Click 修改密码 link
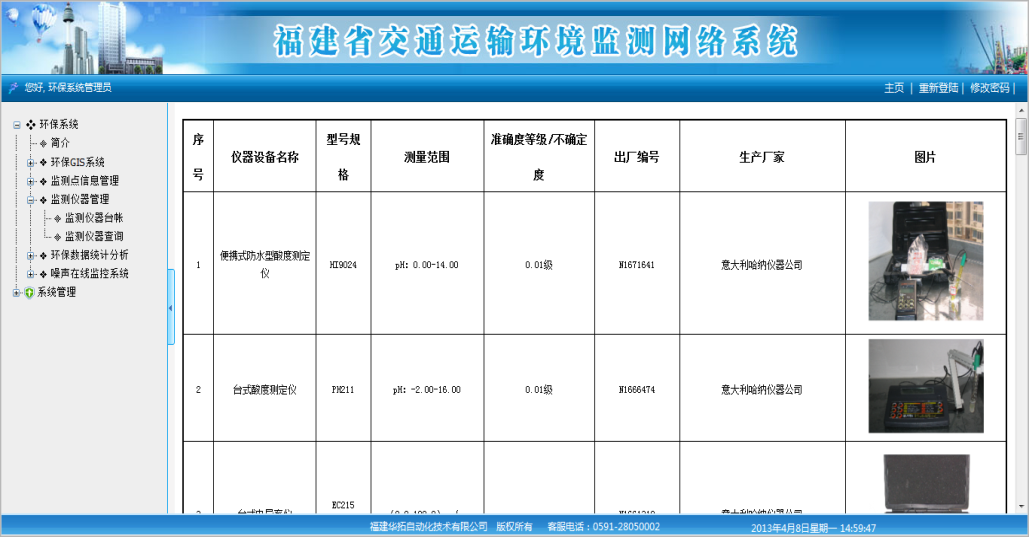The height and width of the screenshot is (537, 1029). pos(990,88)
